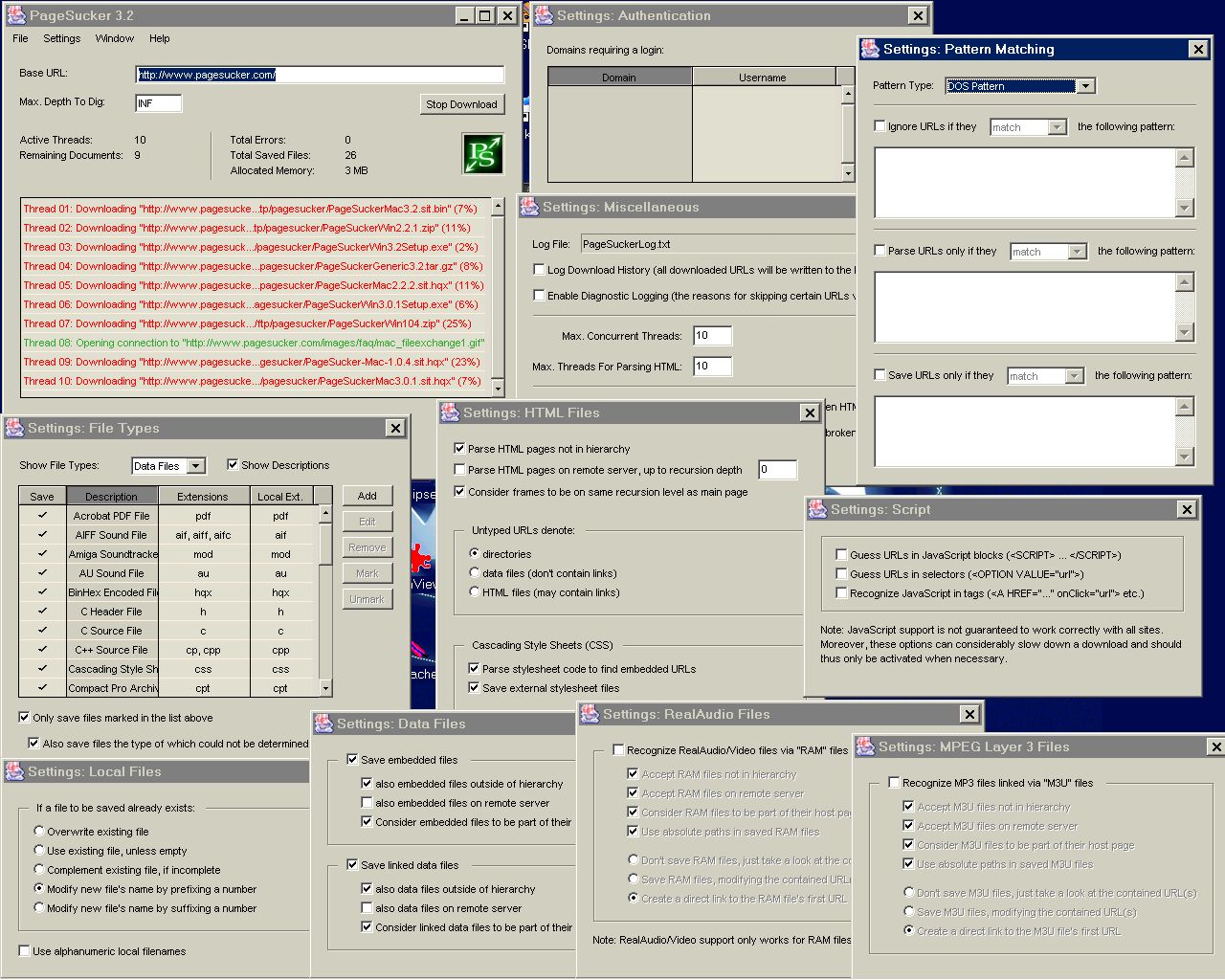Click the Domain column header
This screenshot has width=1225, height=980.
619,78
